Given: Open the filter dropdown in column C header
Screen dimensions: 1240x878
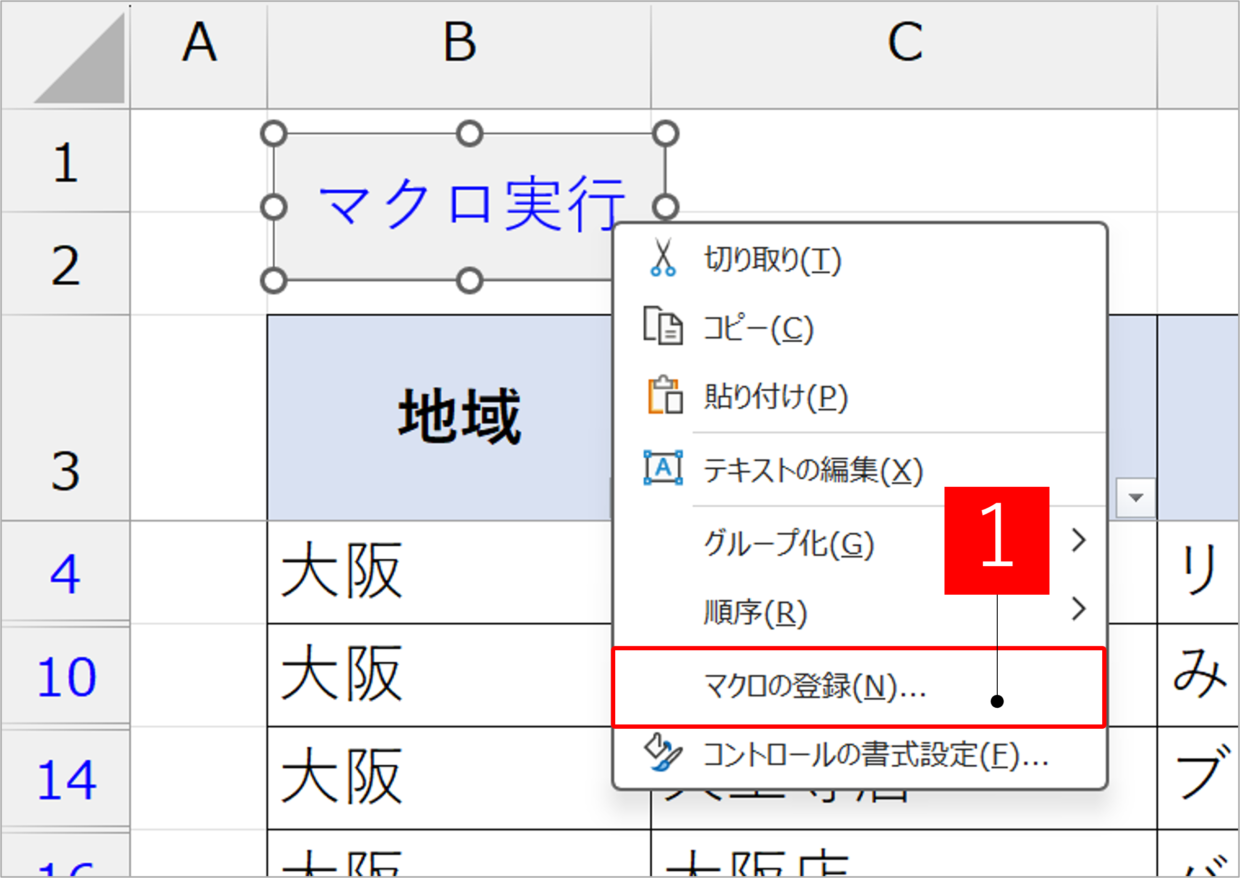Looking at the screenshot, I should (x=1136, y=497).
